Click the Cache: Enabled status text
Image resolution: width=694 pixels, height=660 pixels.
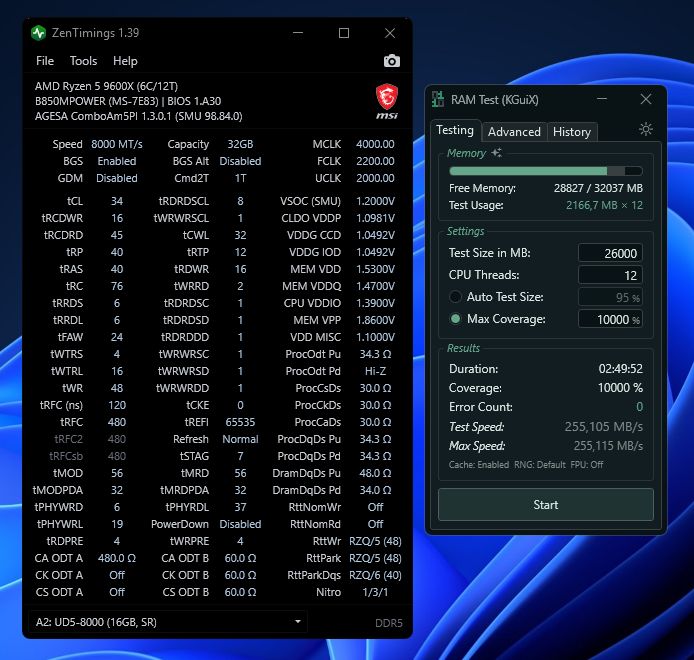pos(479,465)
